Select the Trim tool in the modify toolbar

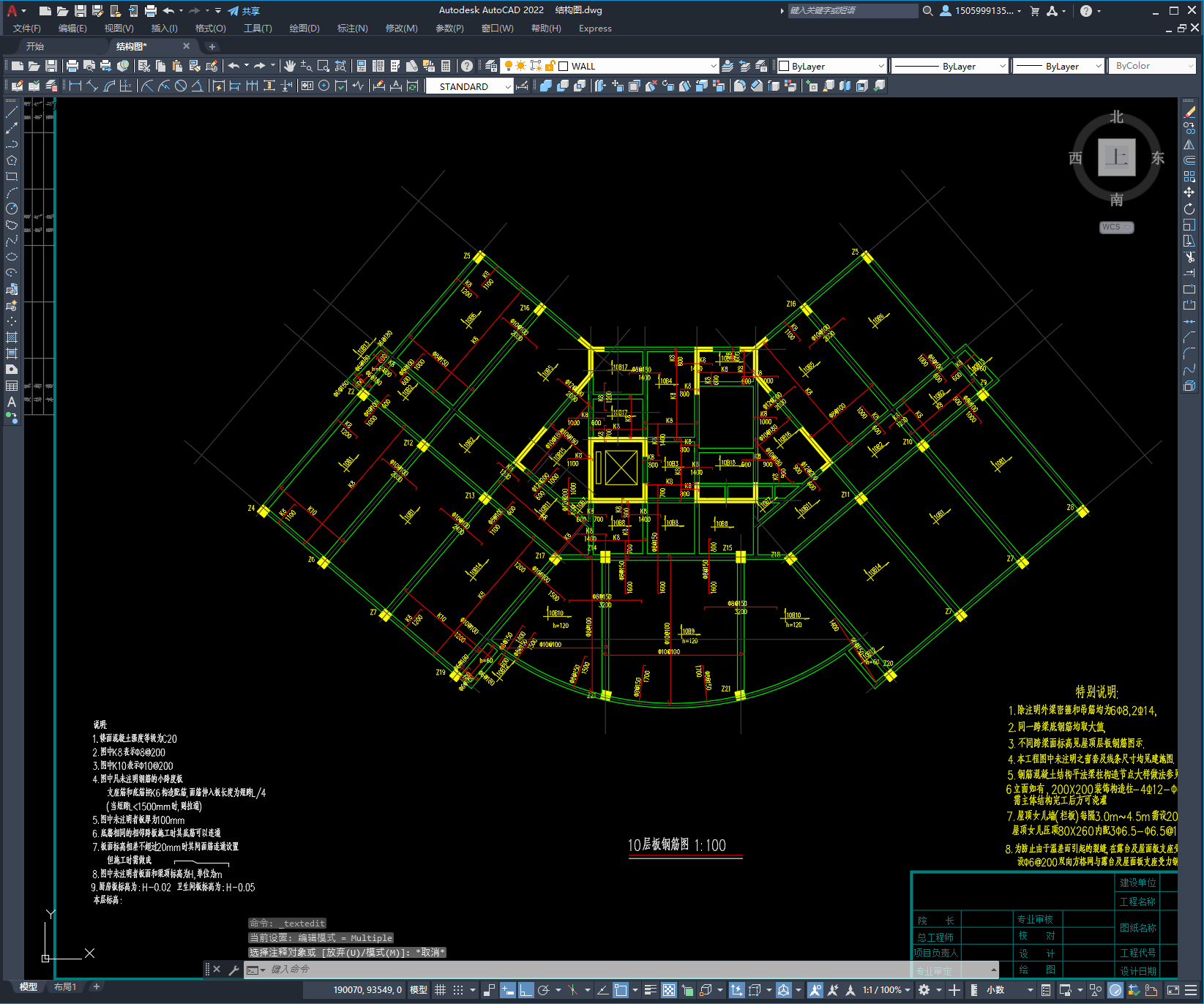[1189, 257]
